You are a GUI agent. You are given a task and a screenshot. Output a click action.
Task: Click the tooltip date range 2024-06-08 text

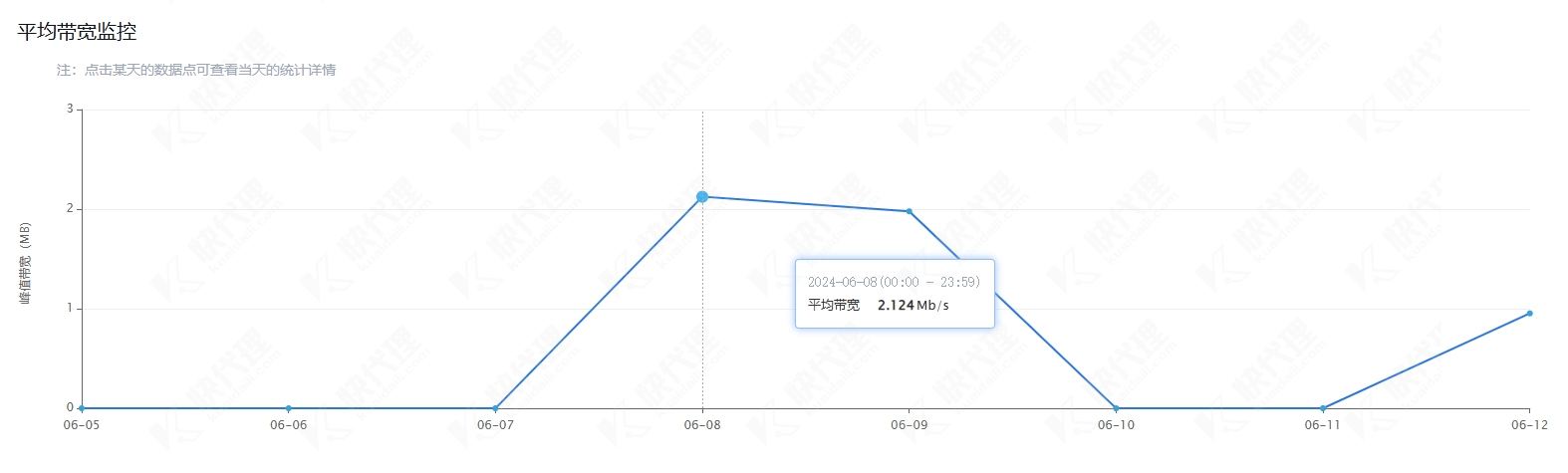click(894, 282)
